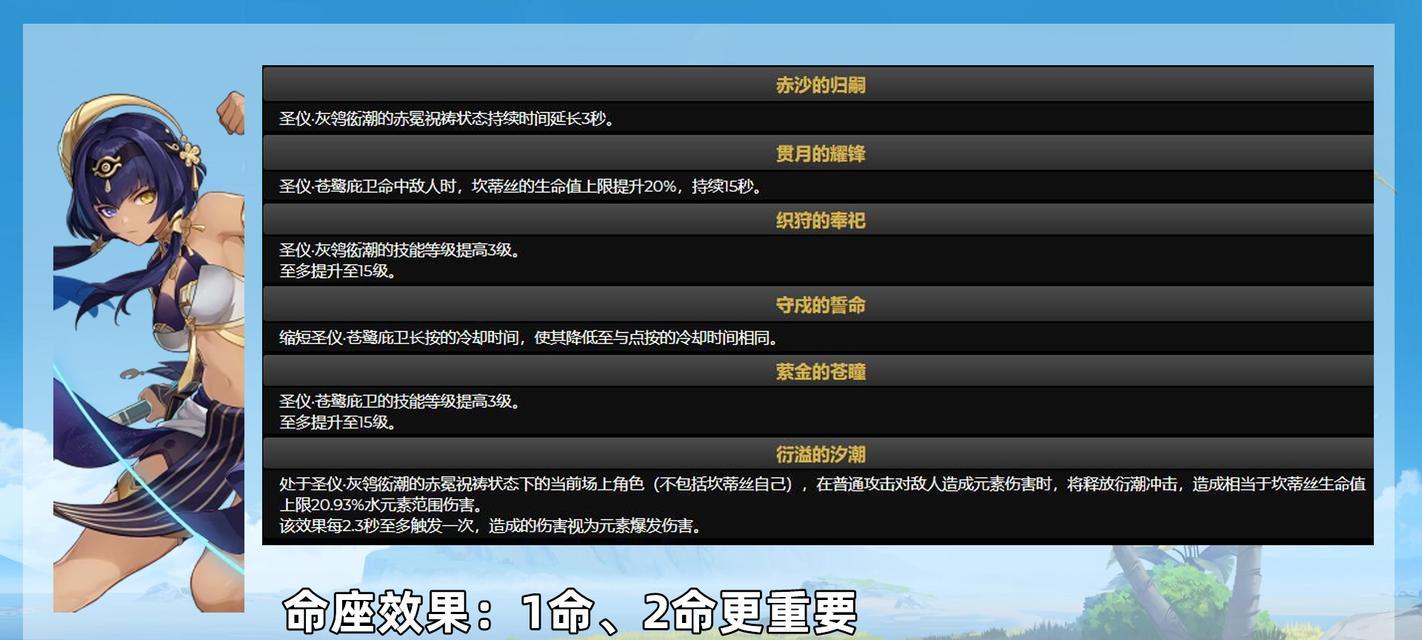Select the 灰鸰衒潮的技能等级提高3级 line
The width and height of the screenshot is (1422, 640).
pos(399,251)
